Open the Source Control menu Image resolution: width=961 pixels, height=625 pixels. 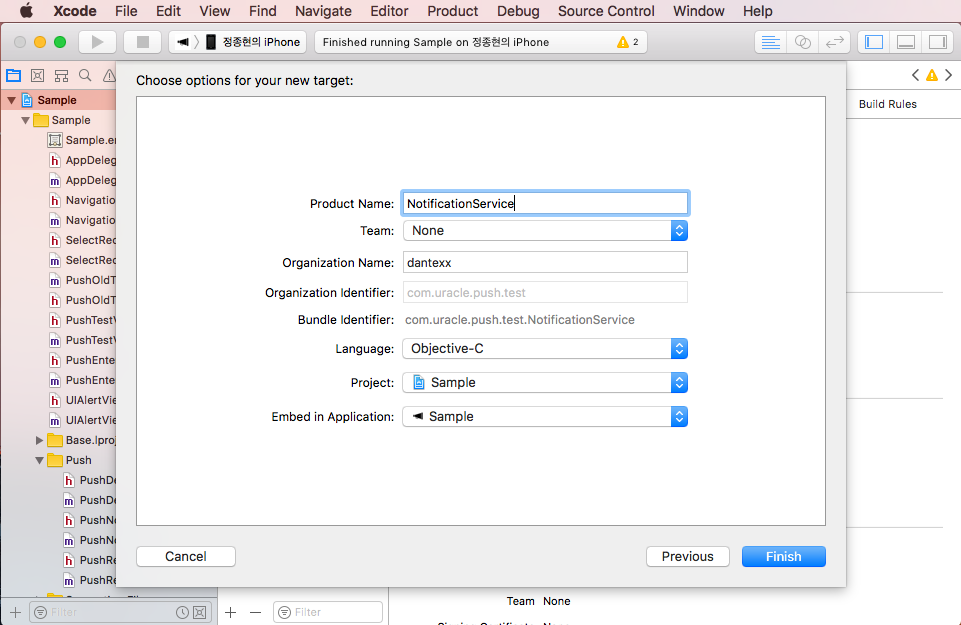(606, 11)
